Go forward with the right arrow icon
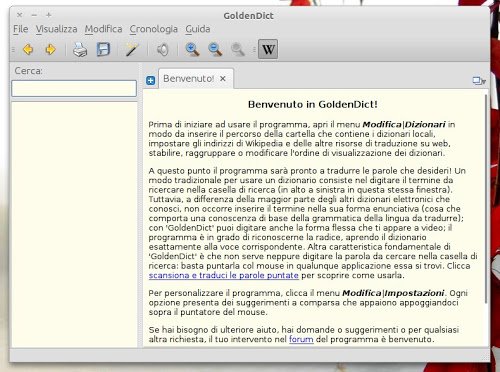The image size is (500, 372). click(50, 50)
